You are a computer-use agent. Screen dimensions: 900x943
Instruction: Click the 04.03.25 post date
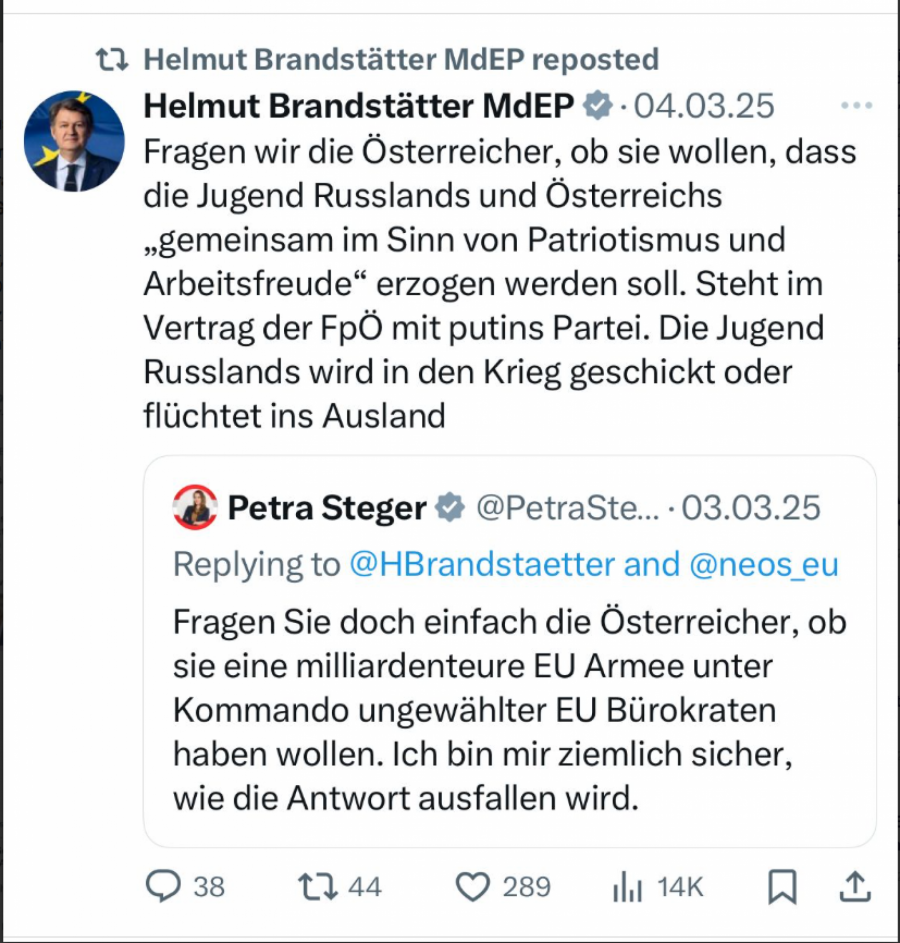click(x=704, y=106)
